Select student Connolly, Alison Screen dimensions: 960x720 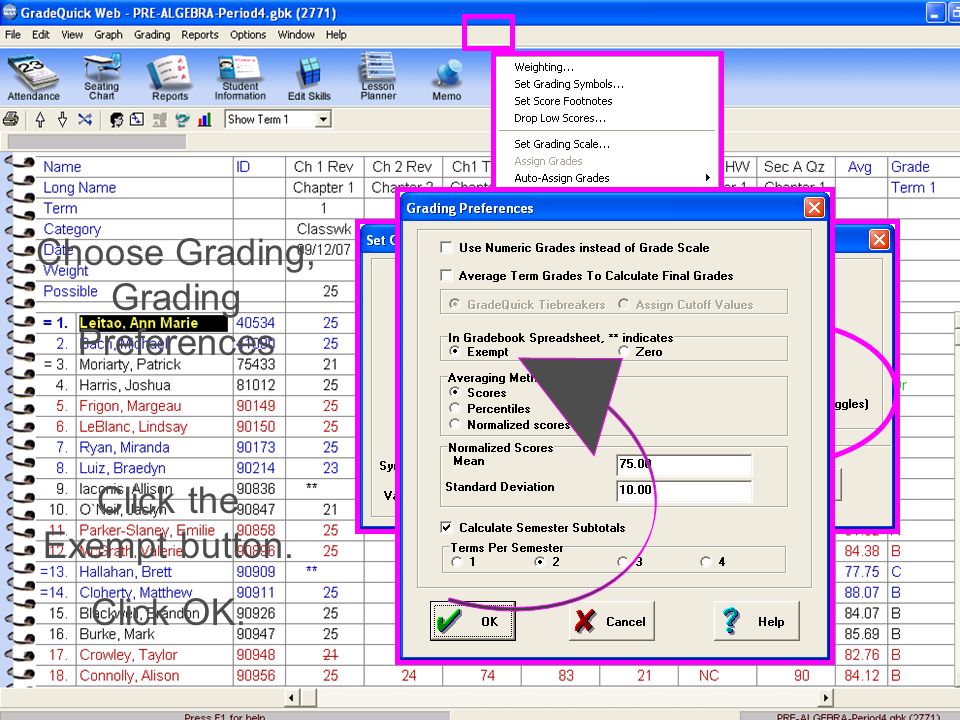pos(129,675)
